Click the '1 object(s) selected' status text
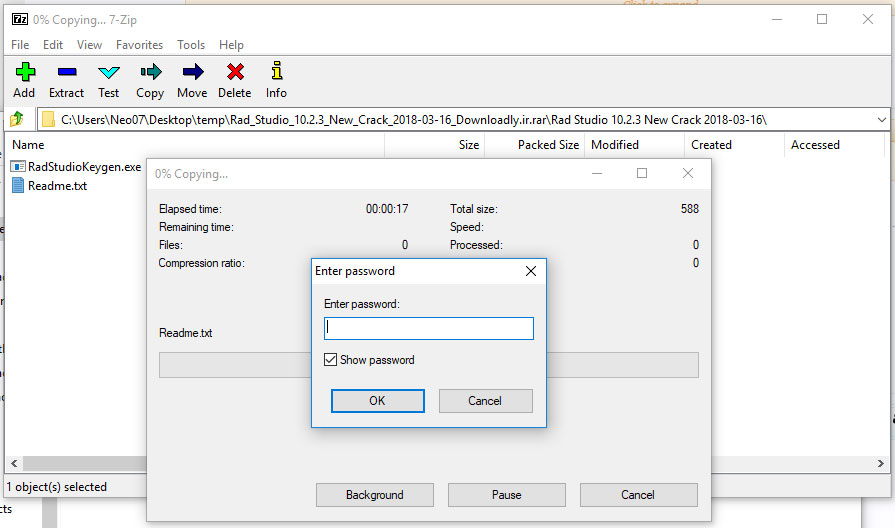 point(57,487)
